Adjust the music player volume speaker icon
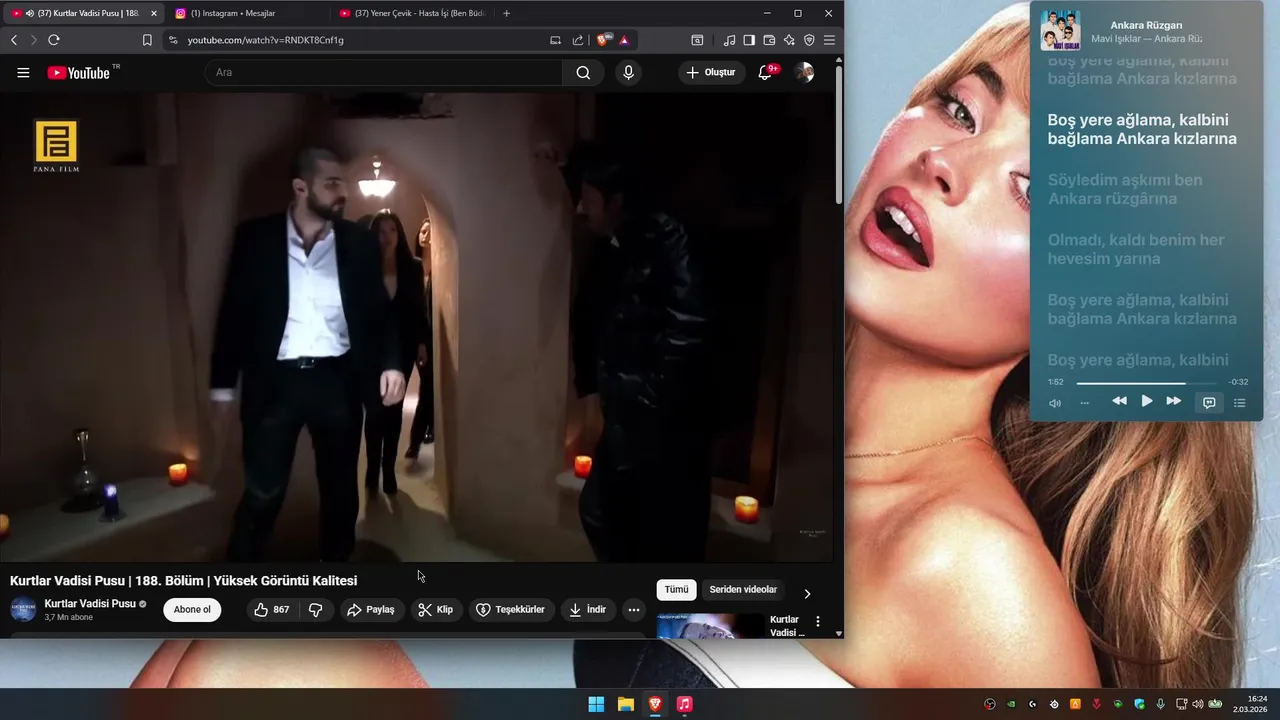1280x720 pixels. (1055, 403)
